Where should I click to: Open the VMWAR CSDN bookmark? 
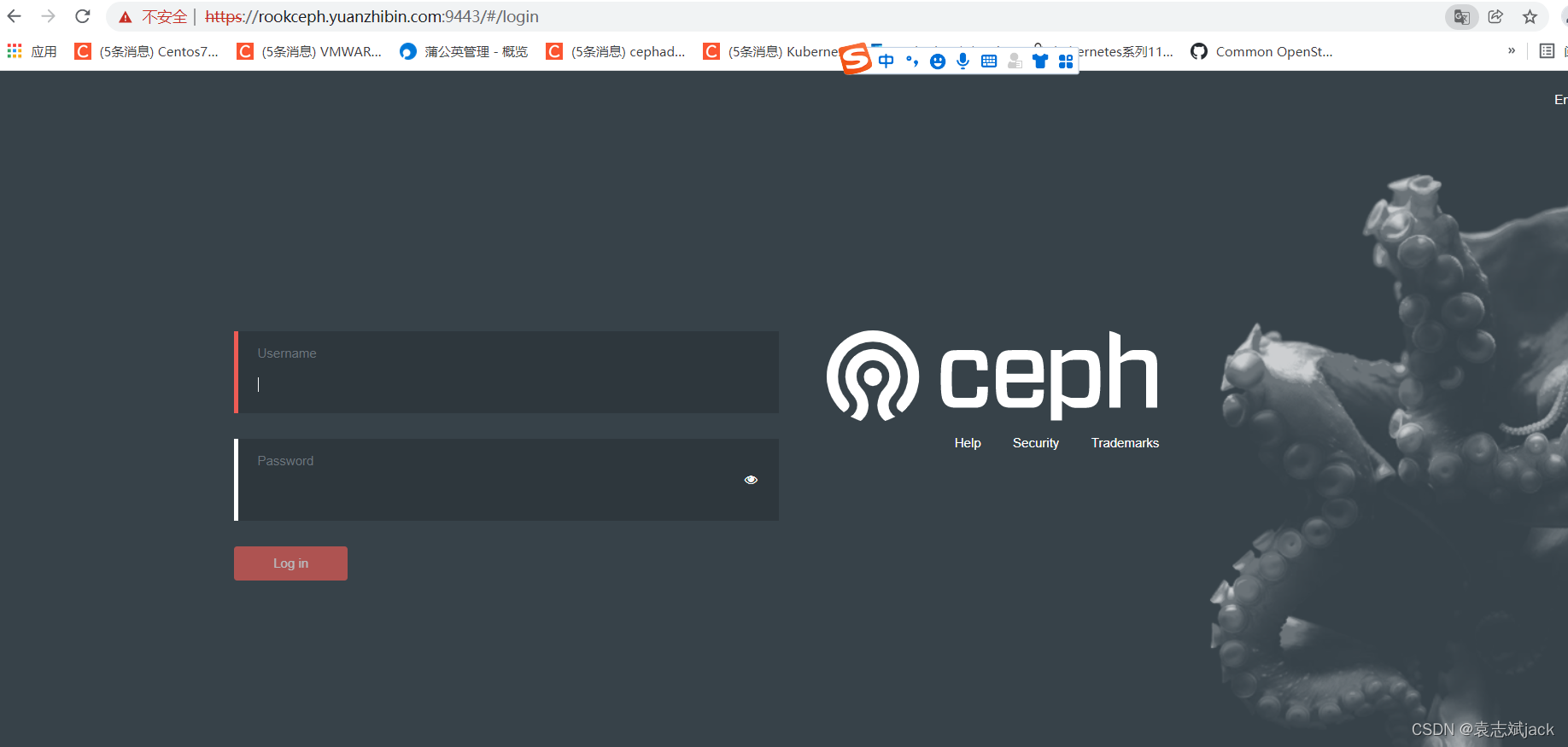pos(309,51)
